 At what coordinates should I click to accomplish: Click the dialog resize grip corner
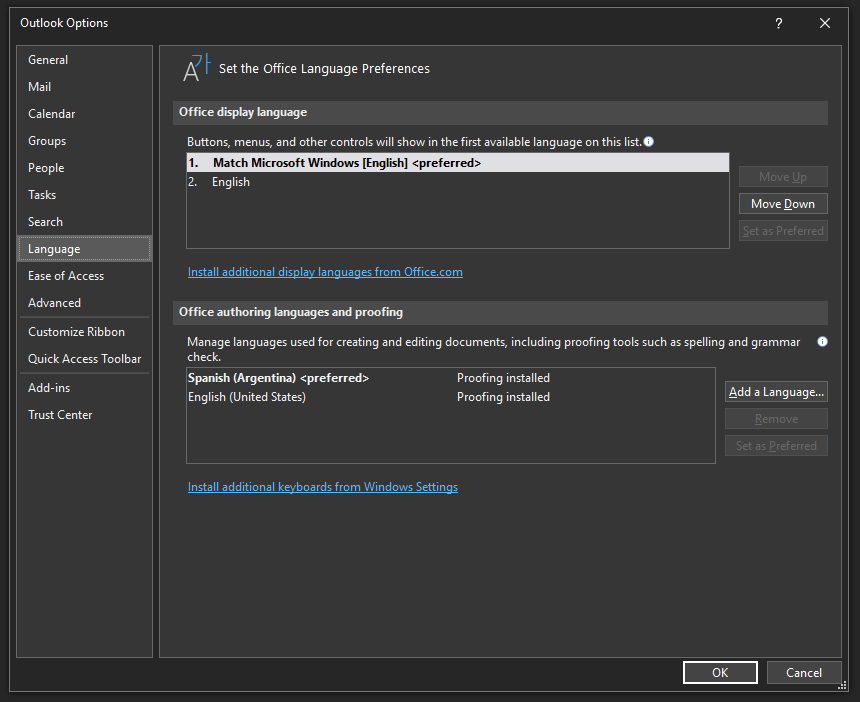(x=842, y=685)
